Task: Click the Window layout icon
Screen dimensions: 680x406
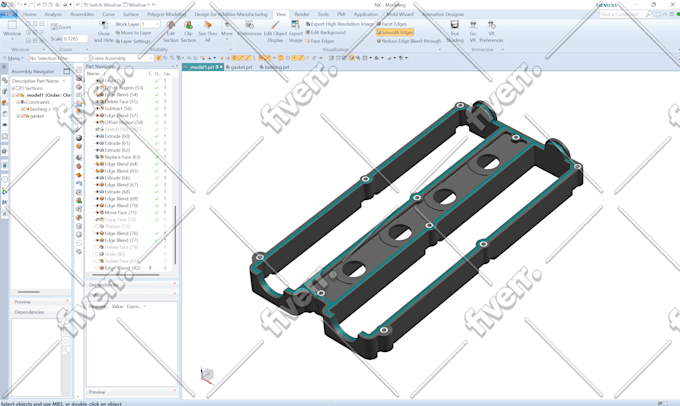Action: point(12,25)
